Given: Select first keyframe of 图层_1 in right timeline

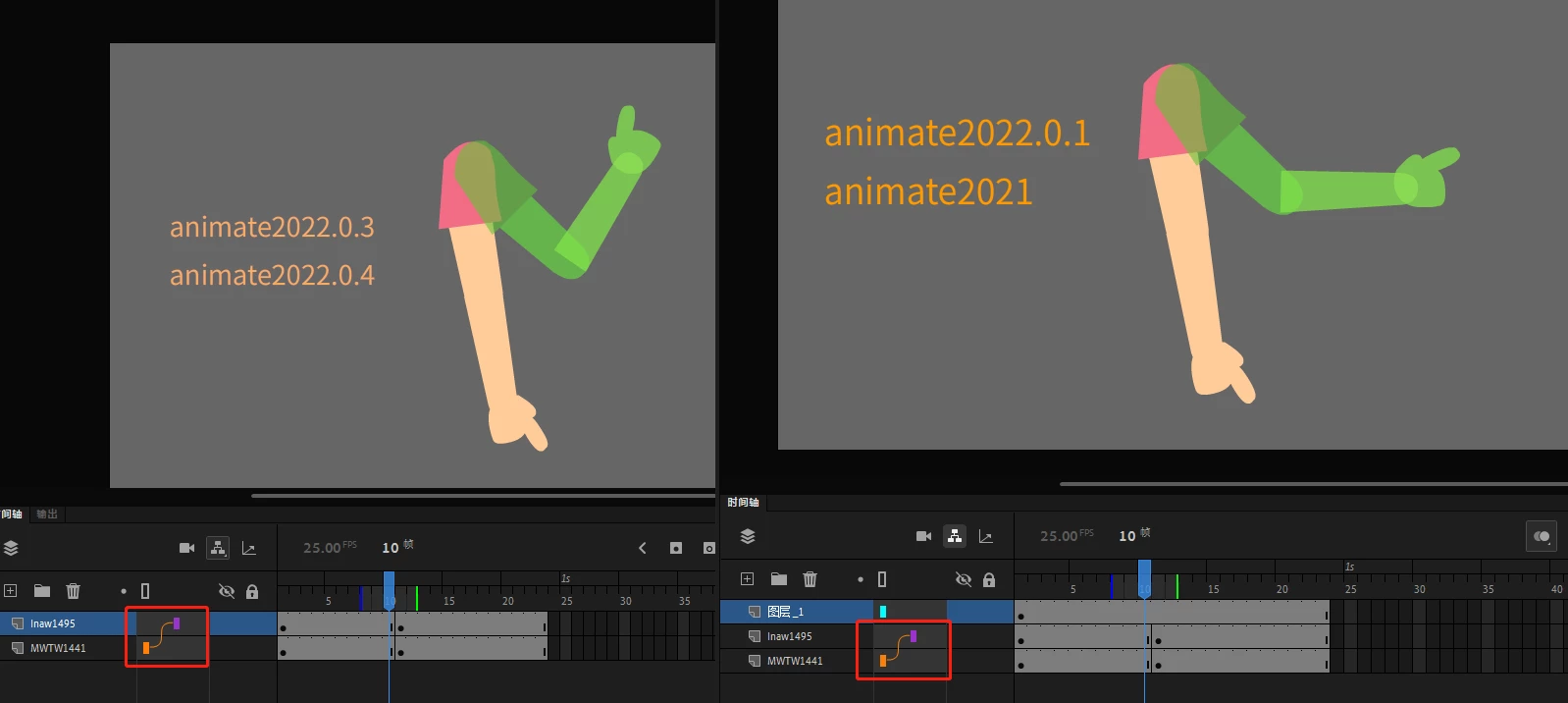Looking at the screenshot, I should [1020, 617].
